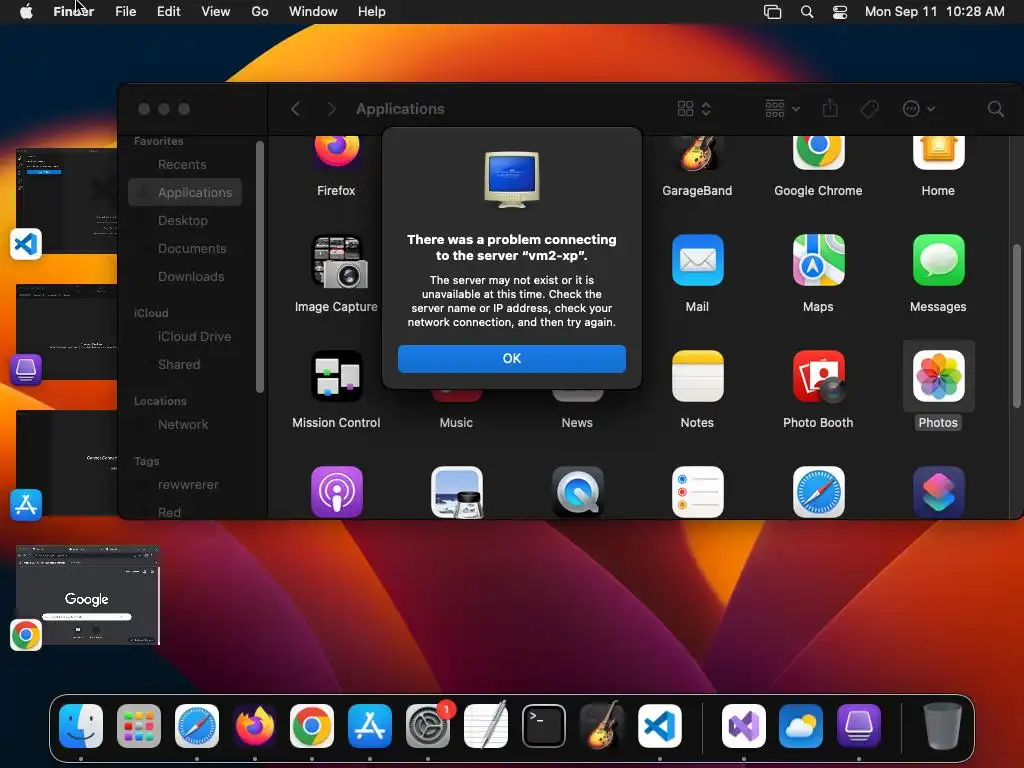Screen dimensions: 1024x768
Task: Switch to the Visual Studio Code stage thumbnail
Action: tap(67, 201)
